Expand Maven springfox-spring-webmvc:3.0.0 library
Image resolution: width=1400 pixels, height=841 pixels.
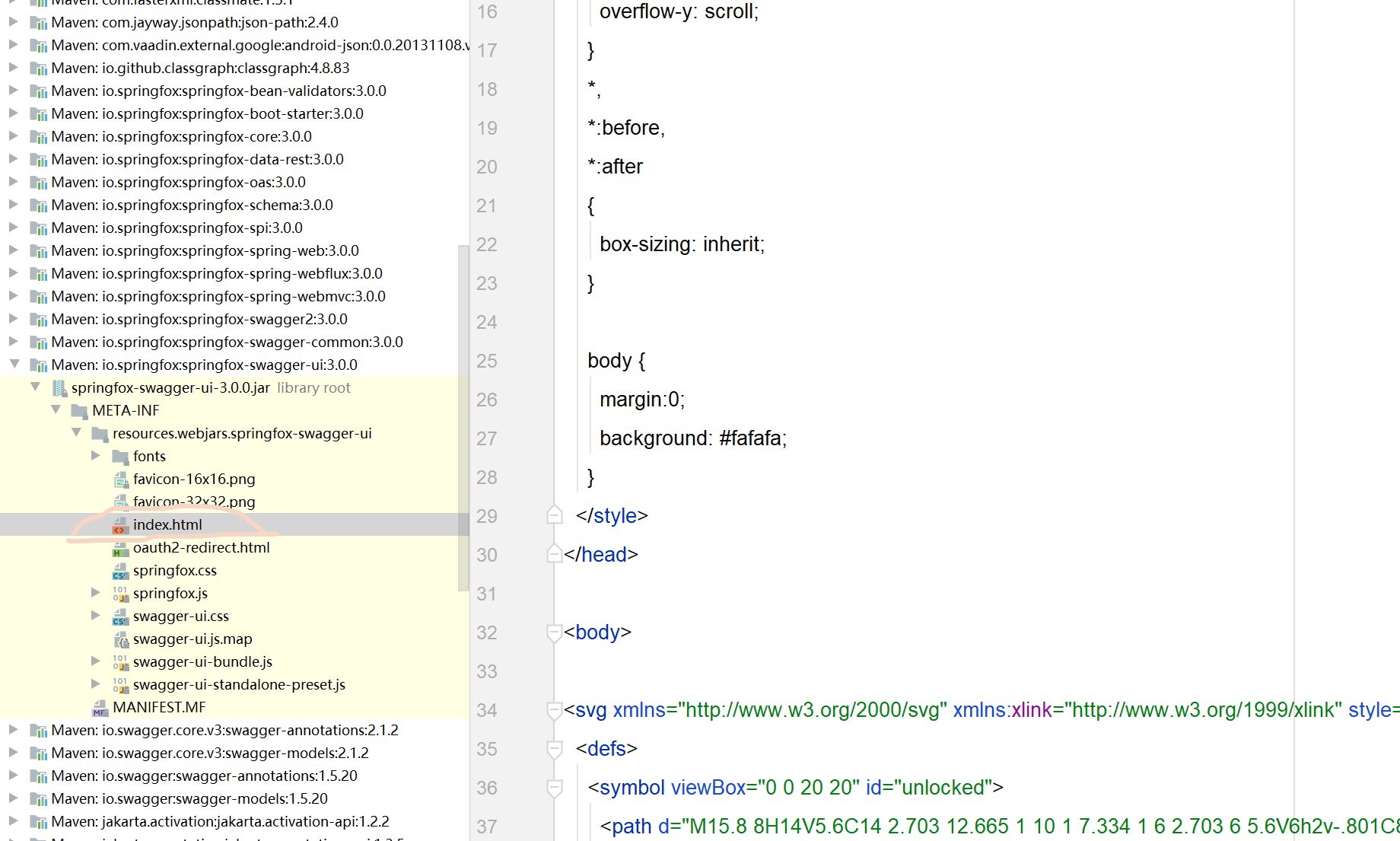(x=14, y=295)
